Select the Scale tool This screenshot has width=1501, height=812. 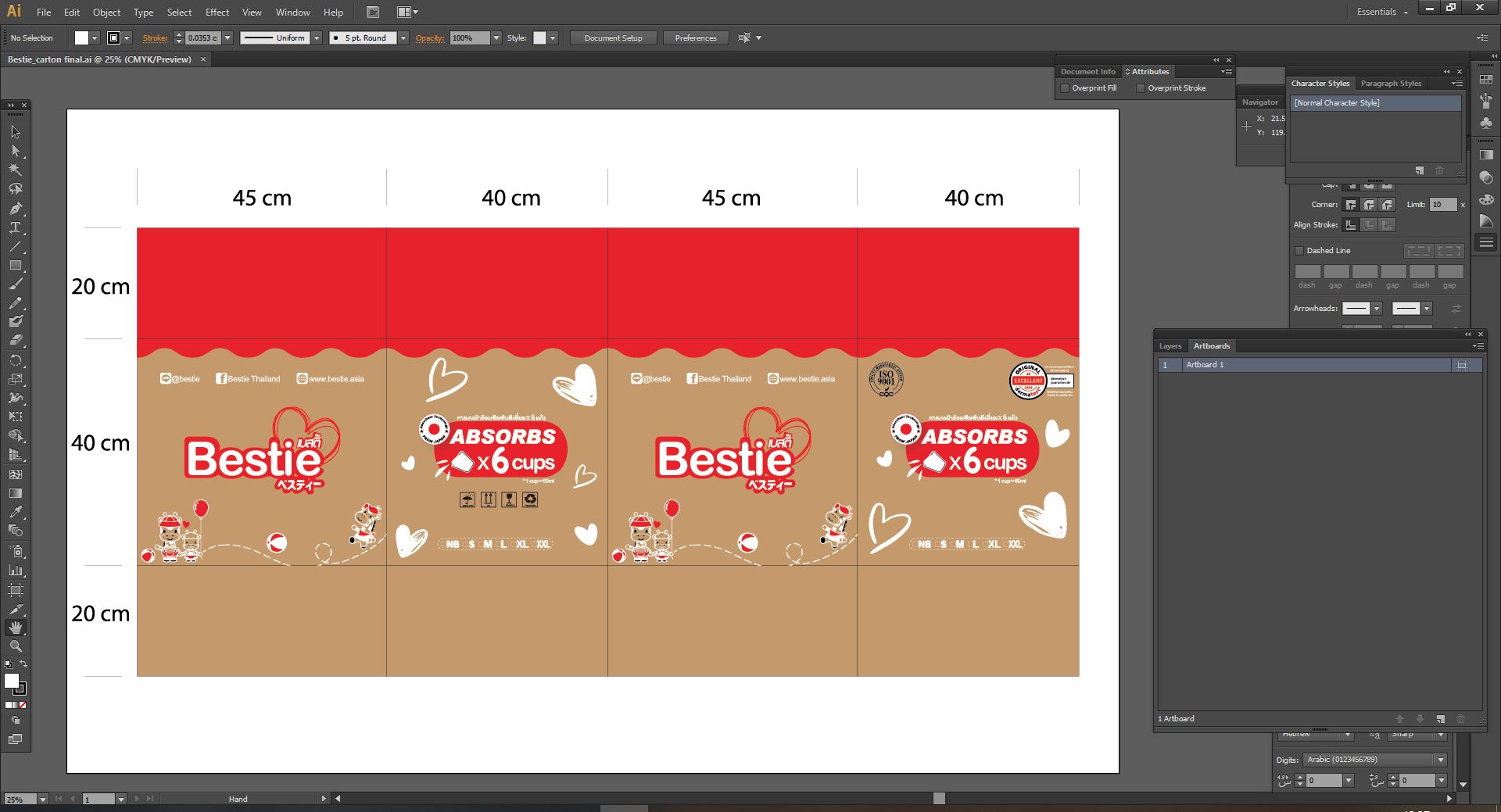(16, 379)
